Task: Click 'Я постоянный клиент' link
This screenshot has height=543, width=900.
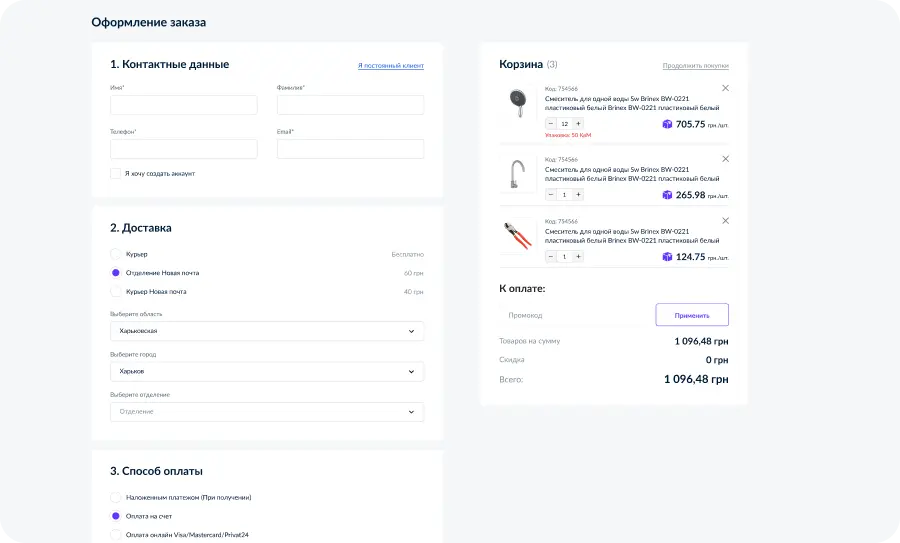Action: point(391,65)
